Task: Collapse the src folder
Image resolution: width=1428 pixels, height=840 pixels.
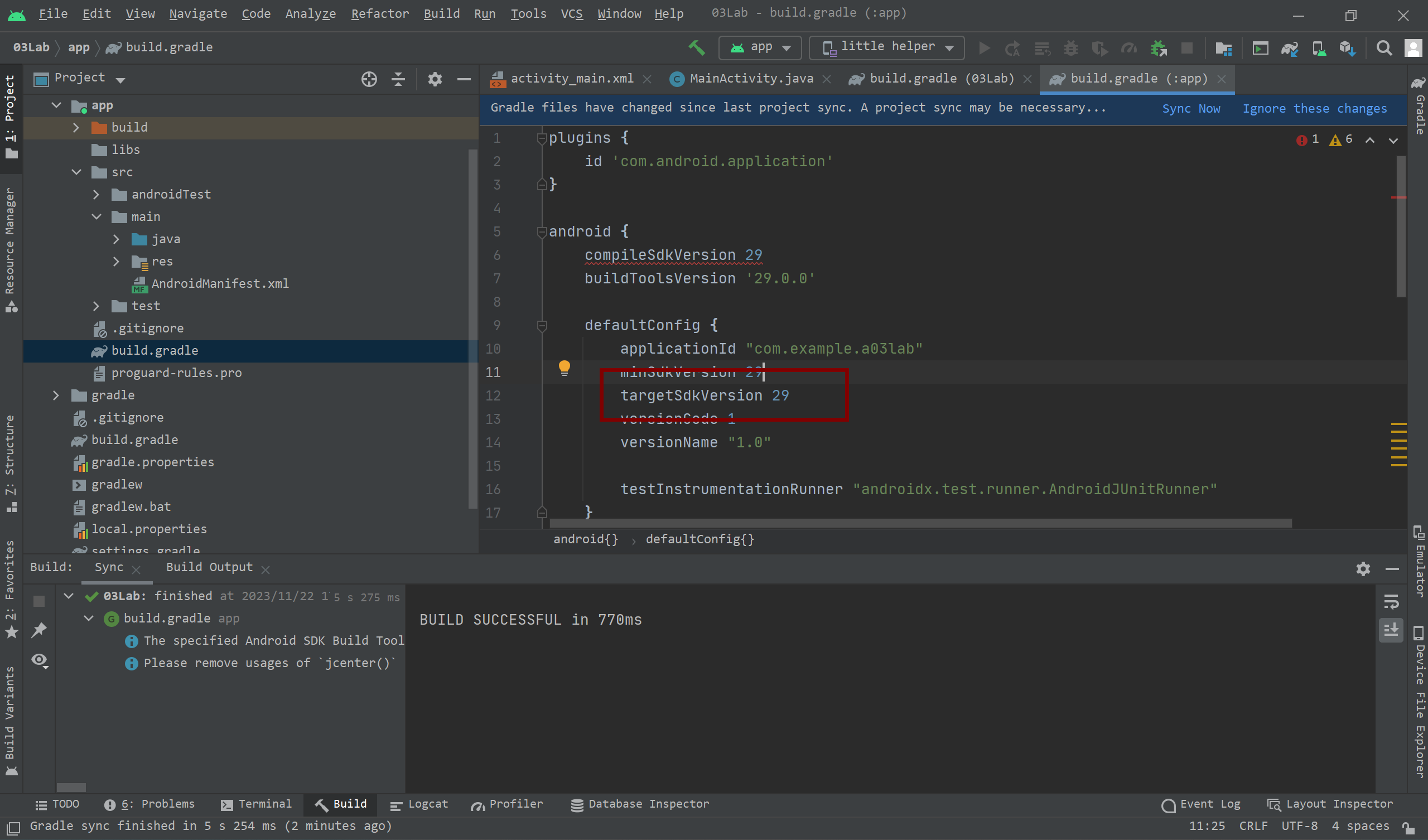Action: 76,172
